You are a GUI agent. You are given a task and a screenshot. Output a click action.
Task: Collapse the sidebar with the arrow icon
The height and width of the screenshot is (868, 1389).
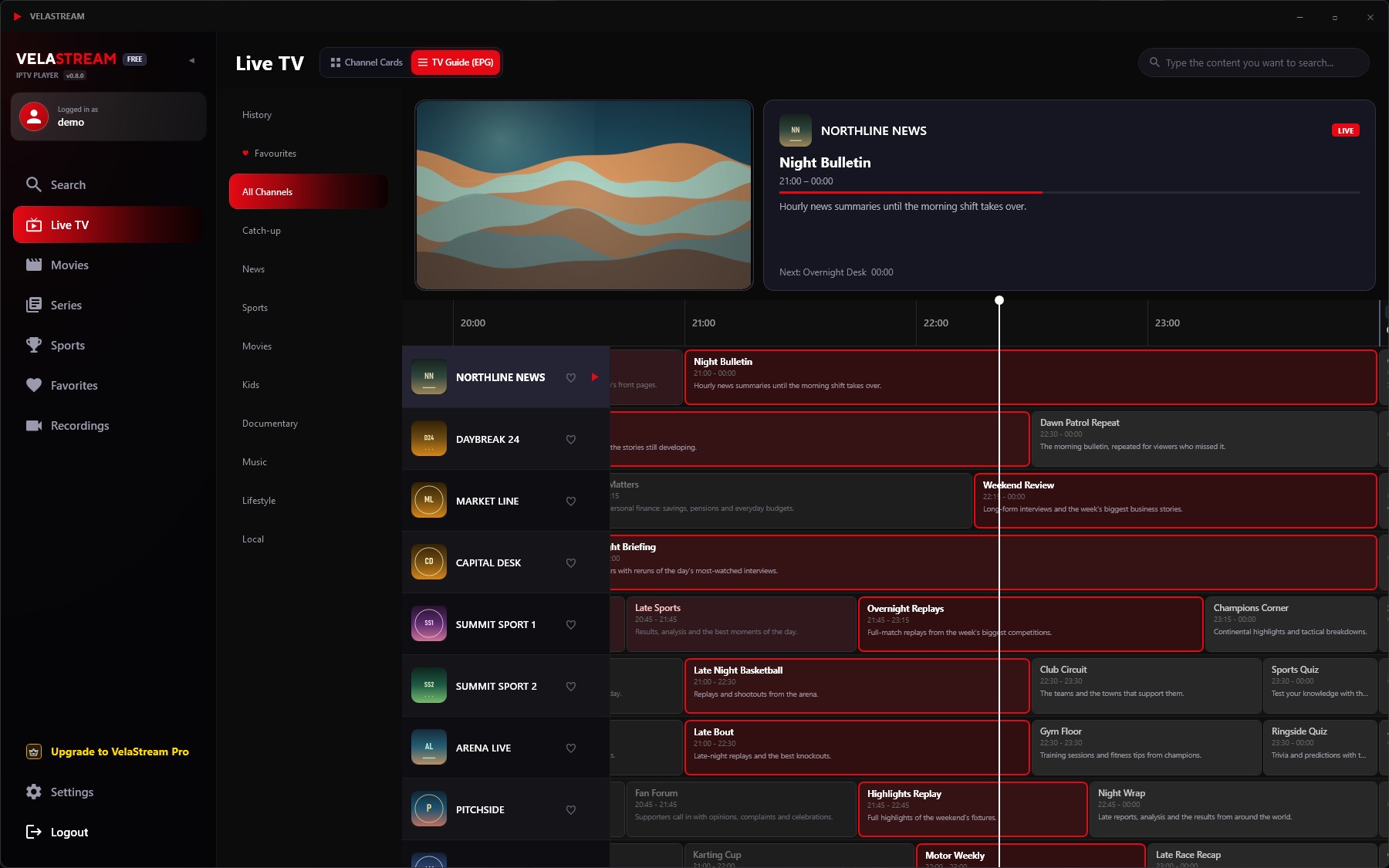pyautogui.click(x=191, y=60)
